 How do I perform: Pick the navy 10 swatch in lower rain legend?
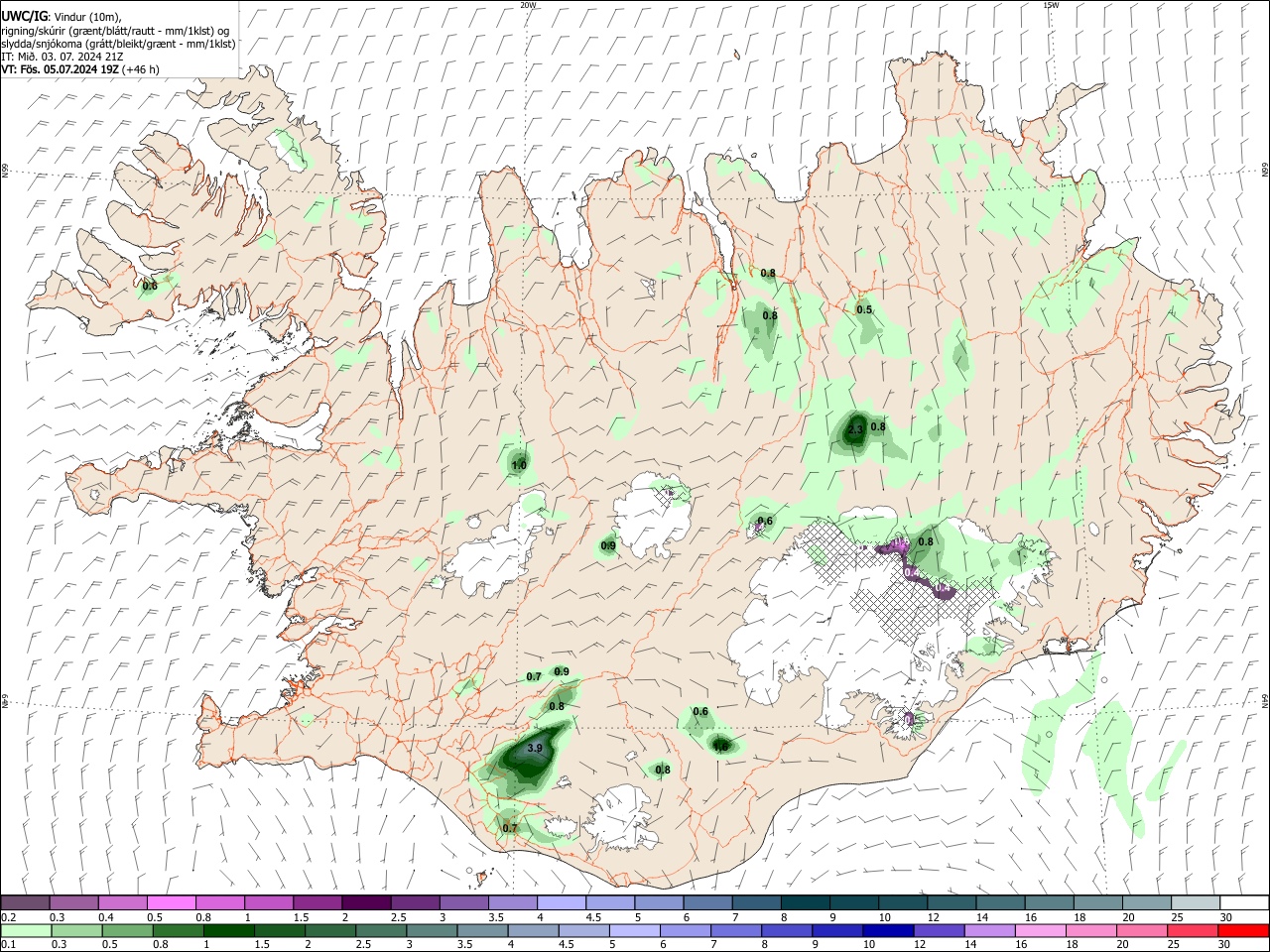[887, 930]
